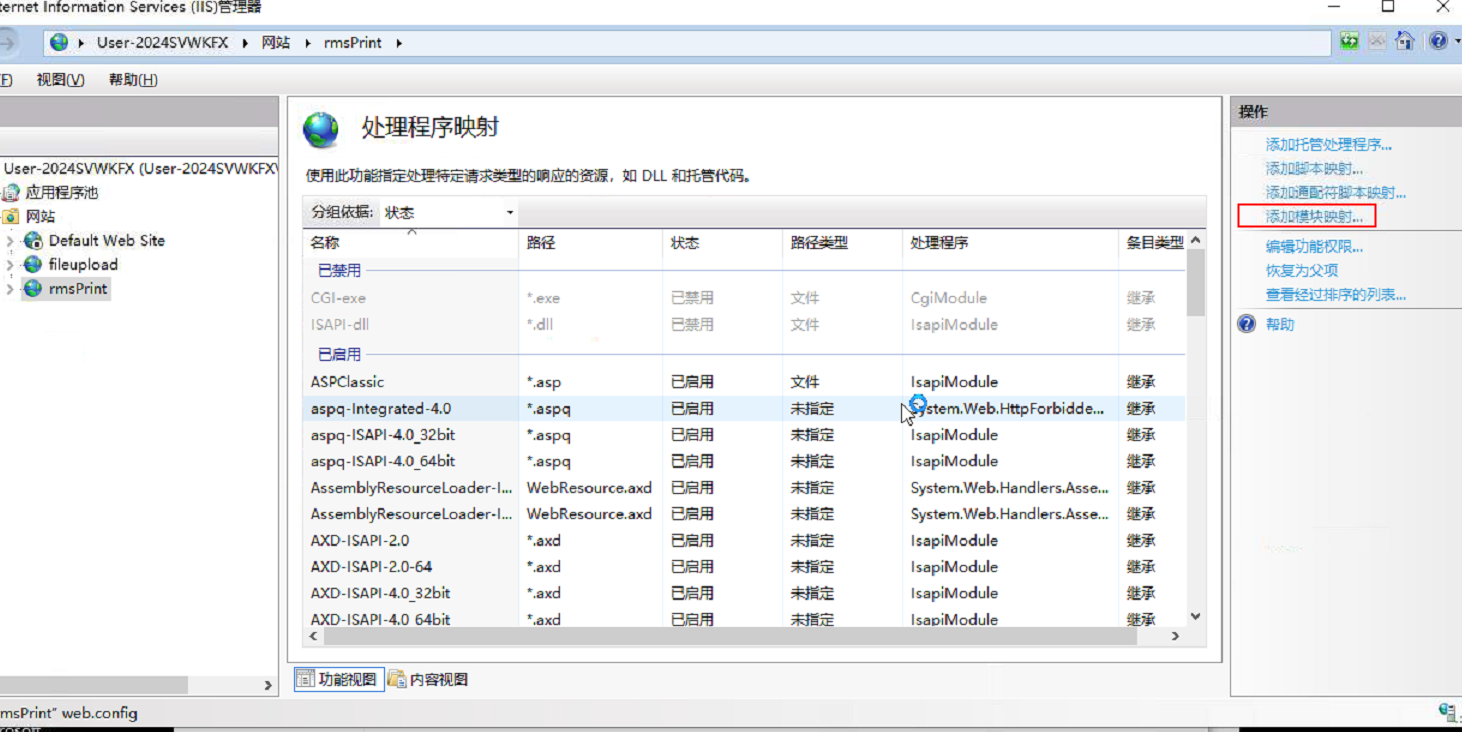Click the Default Web Site globe icon
The image size is (1462, 732).
pos(33,241)
